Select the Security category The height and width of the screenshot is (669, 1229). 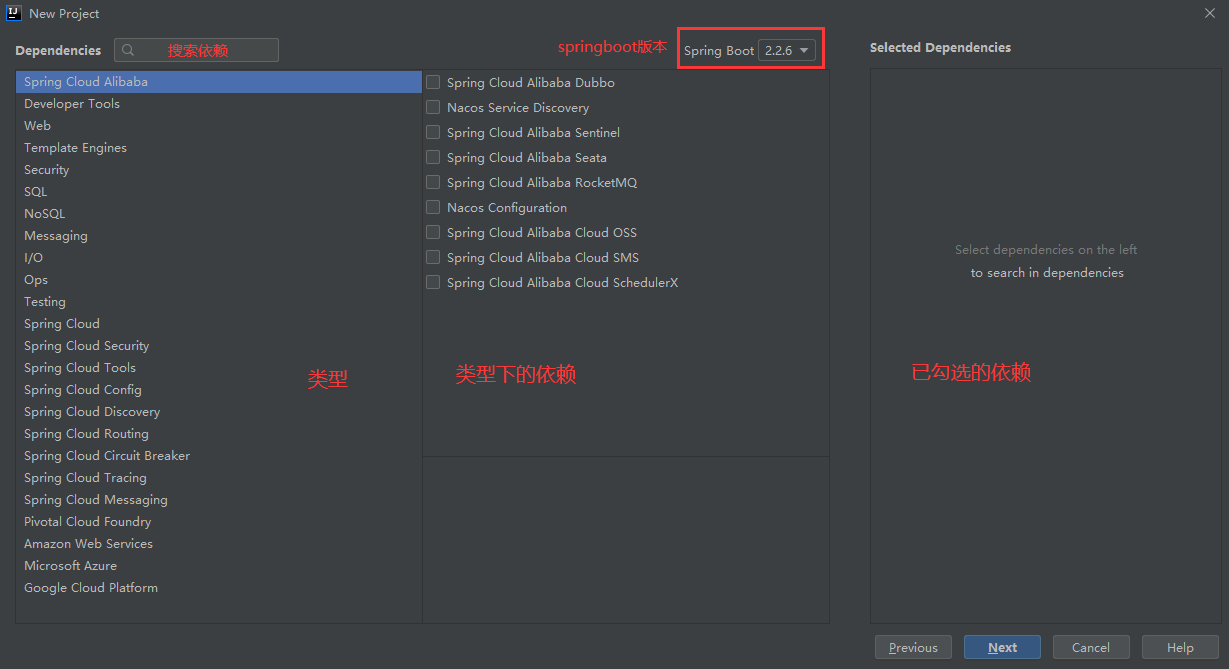pyautogui.click(x=219, y=170)
